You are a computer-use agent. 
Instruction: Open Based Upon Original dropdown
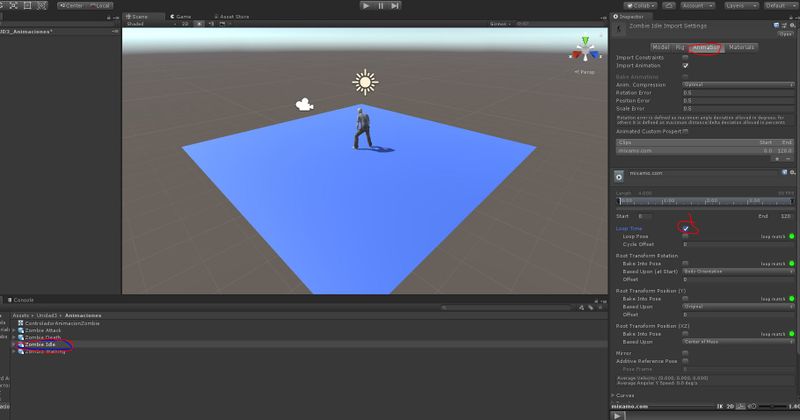[738, 307]
